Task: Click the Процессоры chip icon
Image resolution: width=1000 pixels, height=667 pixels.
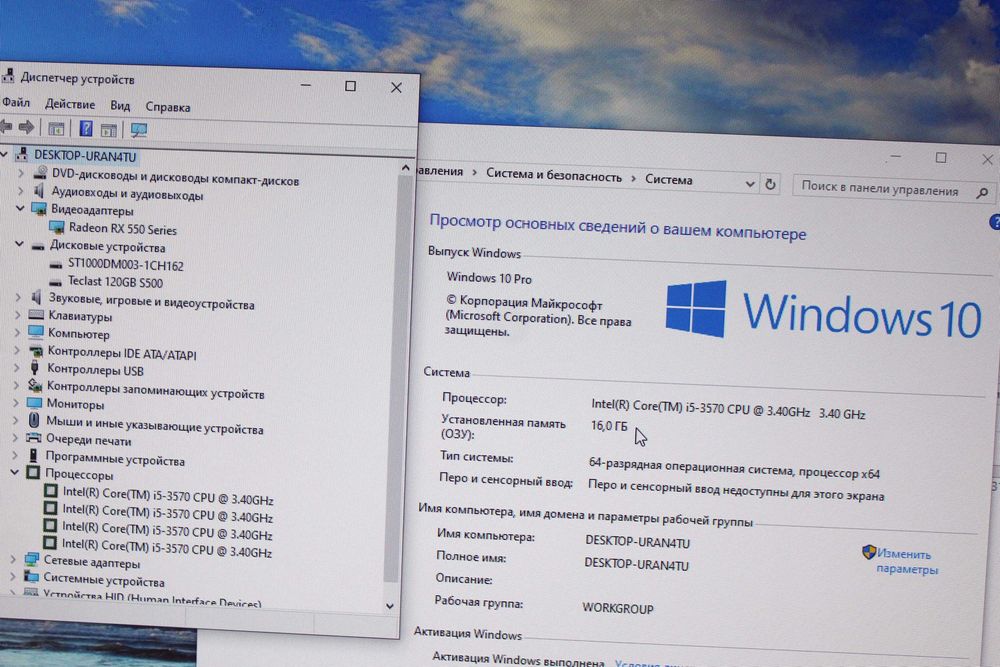Action: point(33,473)
